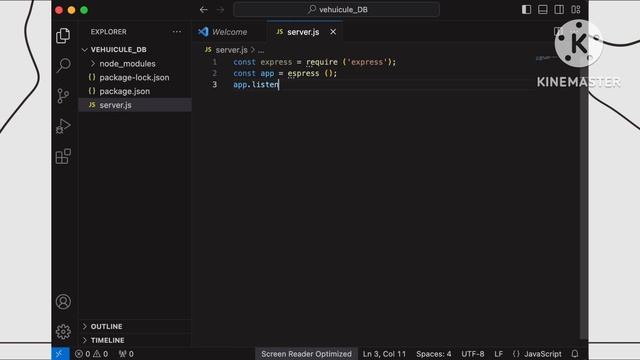Open package.json file
640x360 pixels.
(x=135, y=91)
